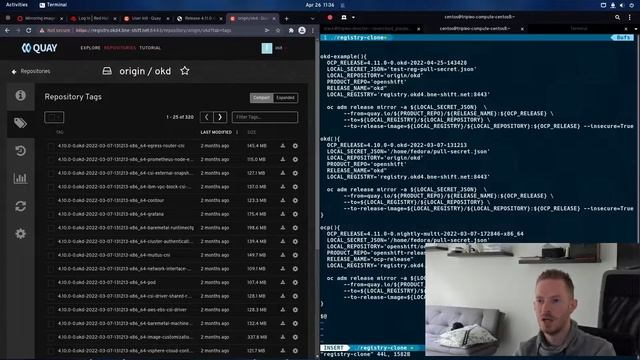Open the gear menu for prometheus-node-e... tag

click(295, 160)
